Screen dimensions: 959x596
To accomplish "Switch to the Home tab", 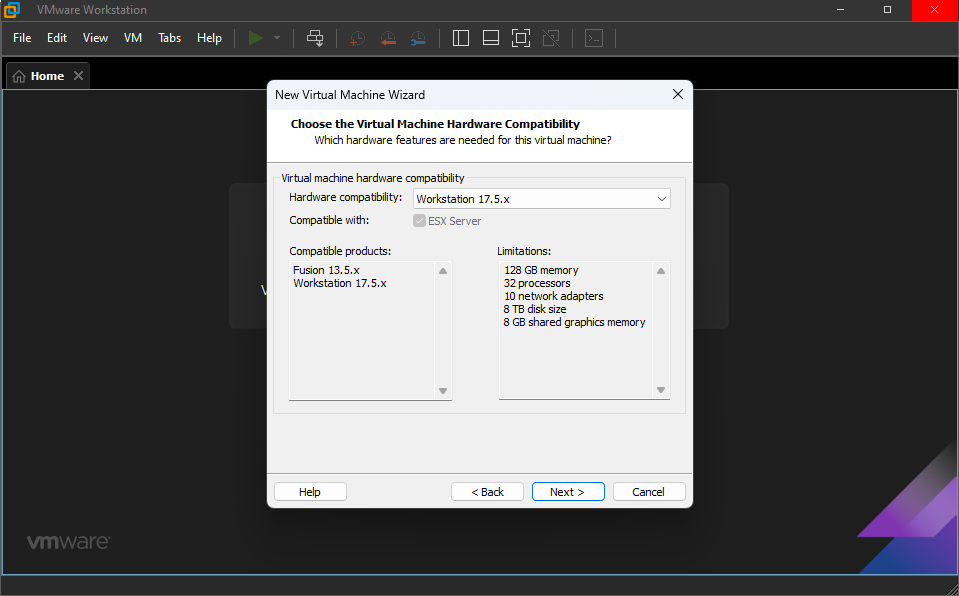I will pyautogui.click(x=47, y=76).
